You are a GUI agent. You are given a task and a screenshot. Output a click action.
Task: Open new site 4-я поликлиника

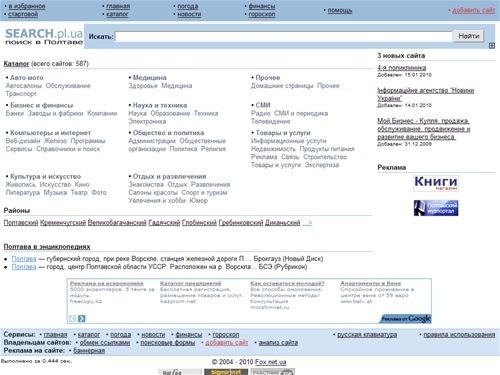click(401, 68)
